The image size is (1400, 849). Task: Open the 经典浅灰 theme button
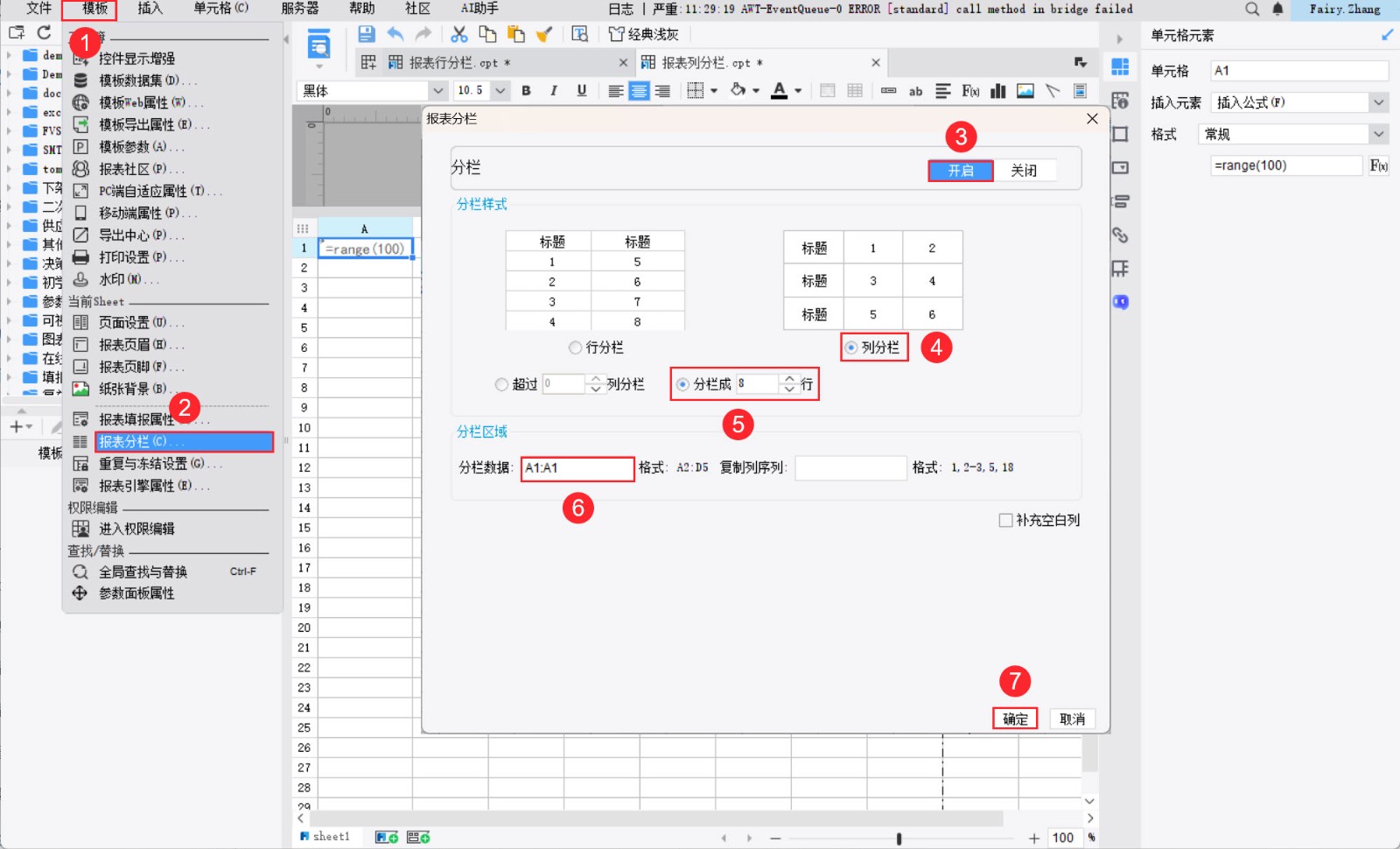[x=644, y=34]
